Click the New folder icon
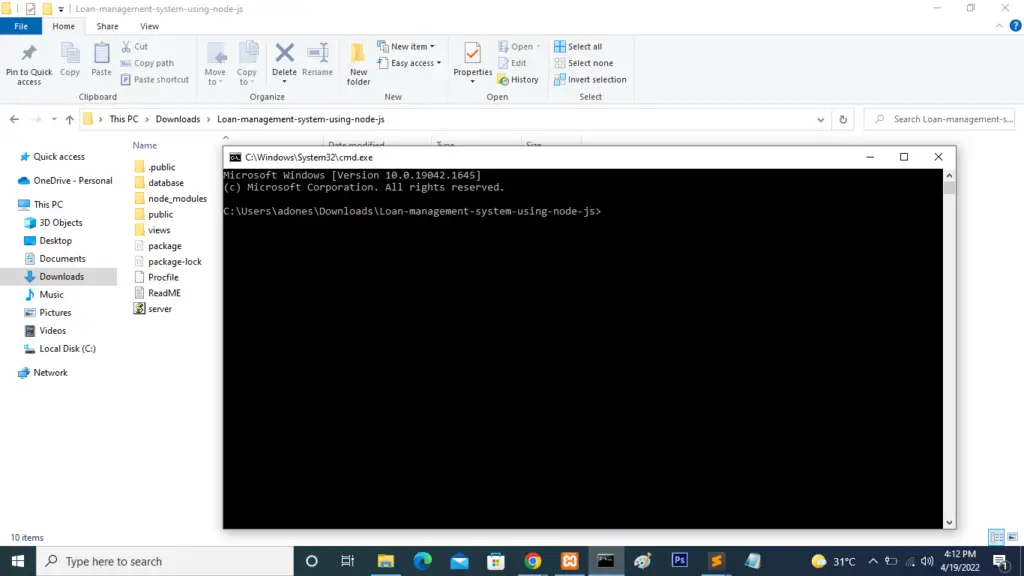 [358, 60]
